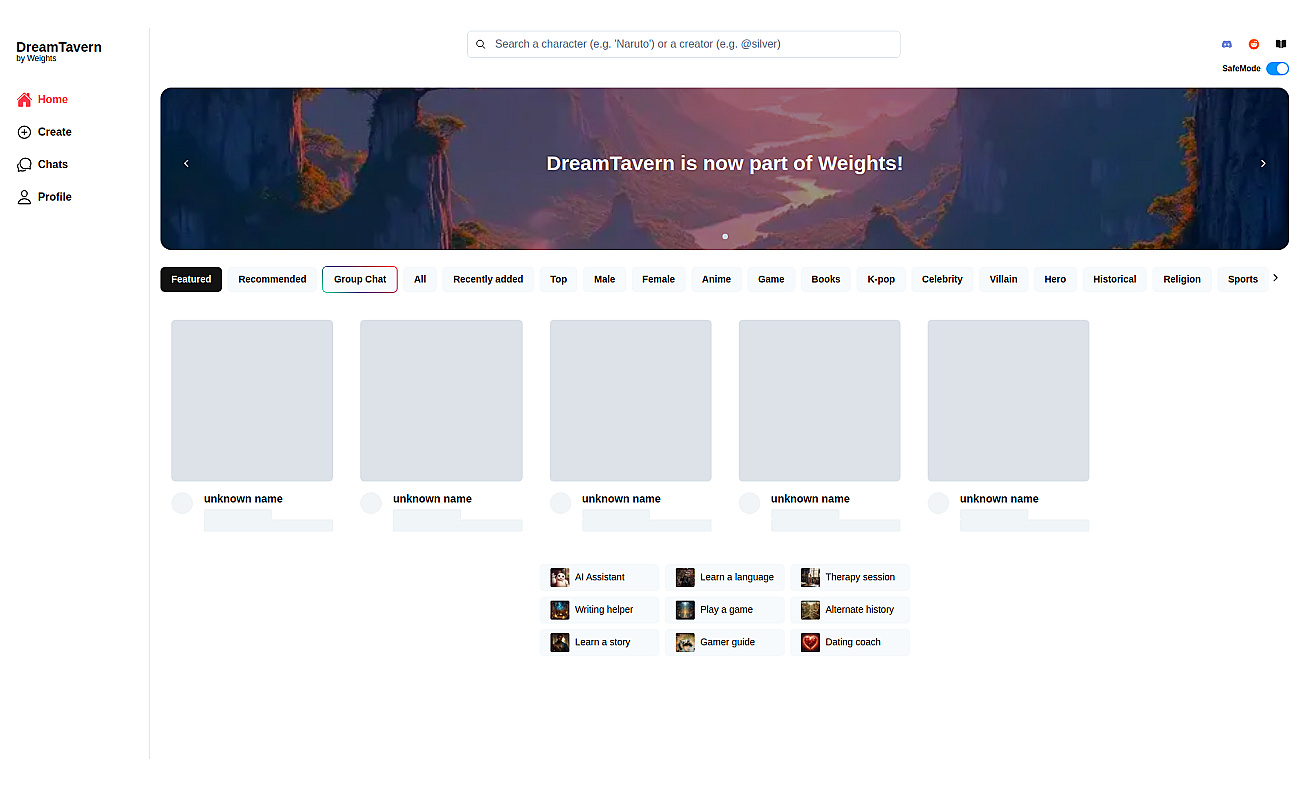
Task: Select the Featured category tab
Action: tap(191, 280)
